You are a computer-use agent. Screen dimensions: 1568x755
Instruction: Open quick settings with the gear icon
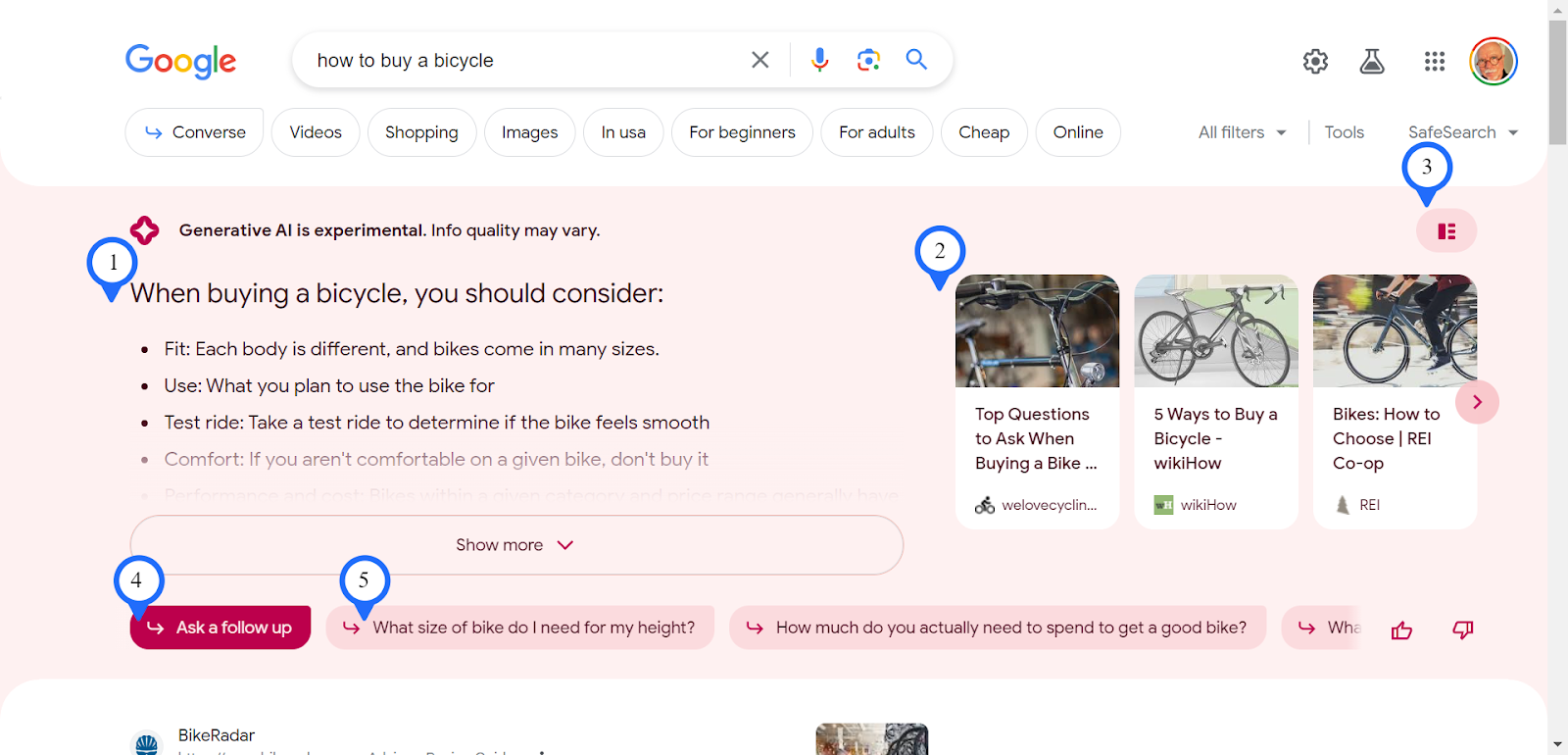pos(1314,61)
